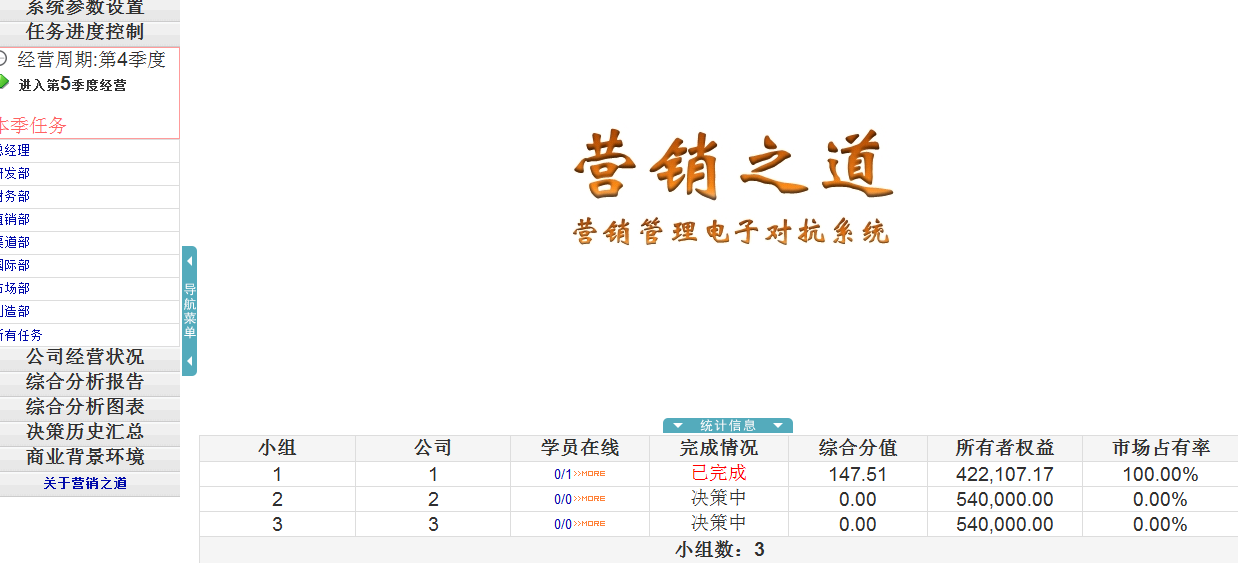This screenshot has width=1238, height=563.
Task: Collapse the 统计信息 panel using left arrow
Action: click(x=678, y=426)
